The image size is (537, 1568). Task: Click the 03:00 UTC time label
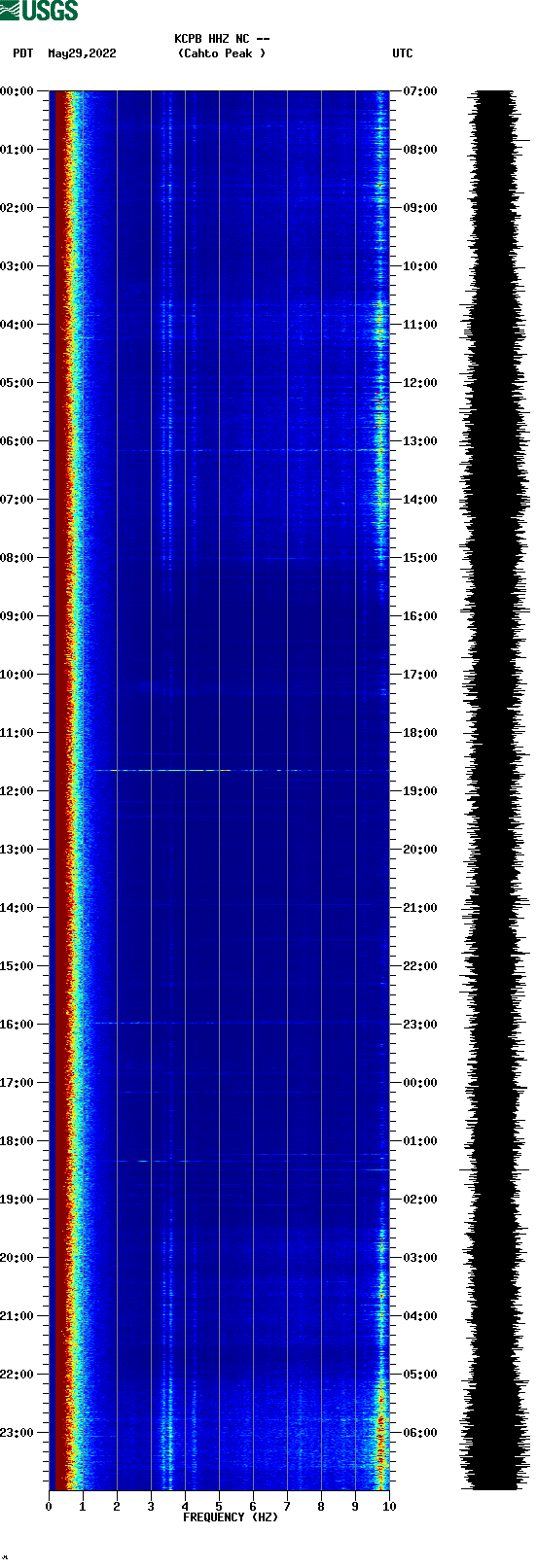[x=420, y=1258]
